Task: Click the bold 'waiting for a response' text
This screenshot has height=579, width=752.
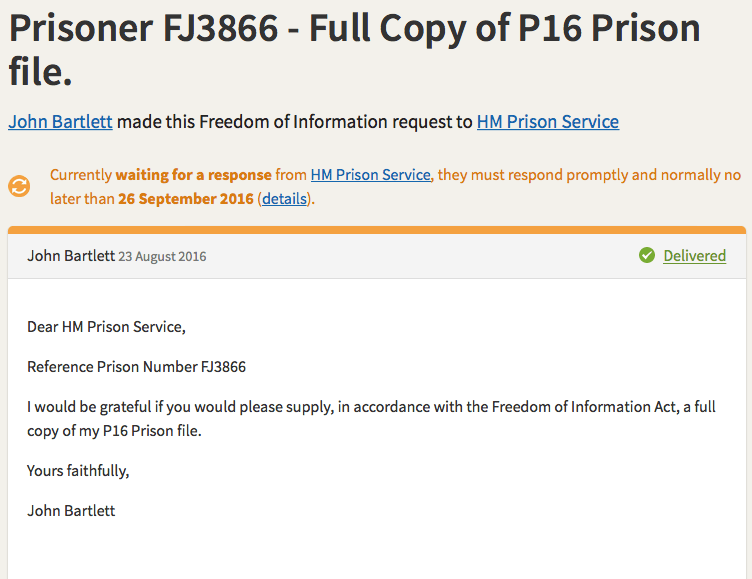Action: point(194,175)
